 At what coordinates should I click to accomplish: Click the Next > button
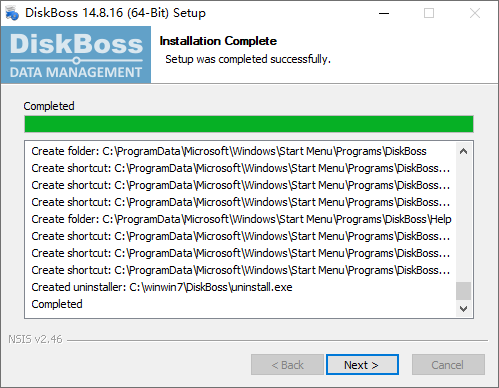[x=362, y=365]
